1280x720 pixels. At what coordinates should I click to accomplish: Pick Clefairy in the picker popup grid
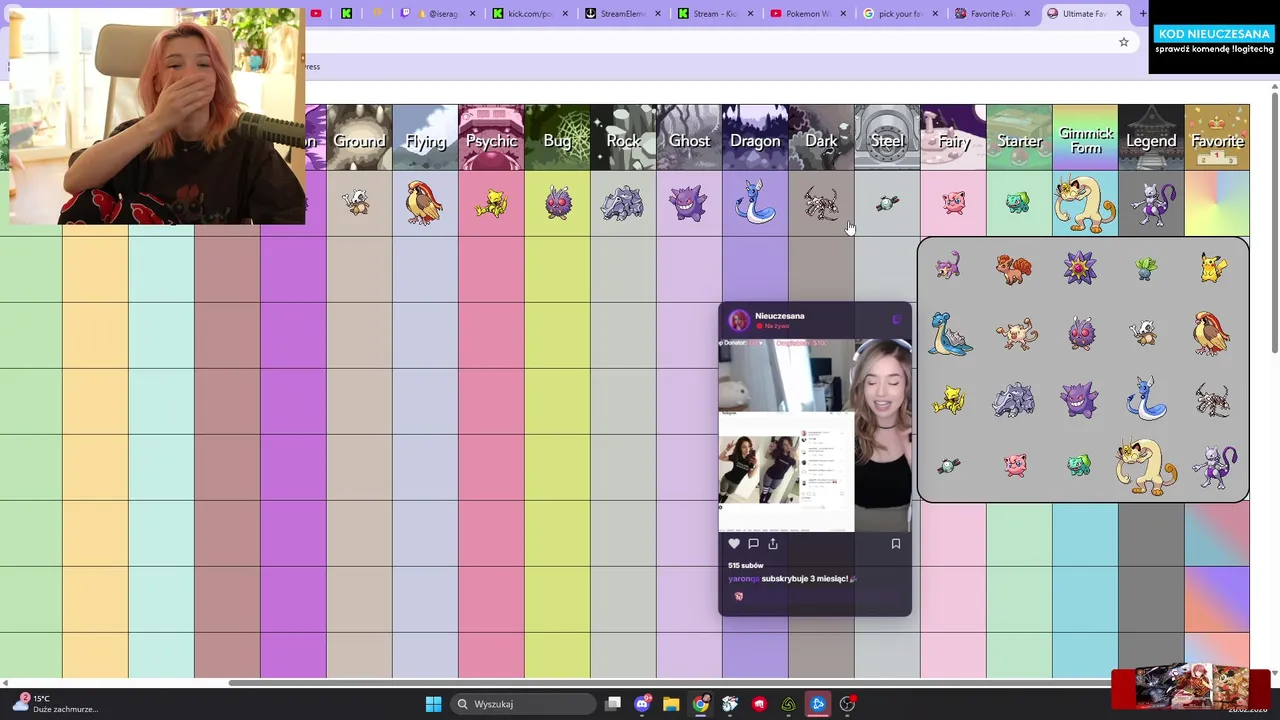1014,466
